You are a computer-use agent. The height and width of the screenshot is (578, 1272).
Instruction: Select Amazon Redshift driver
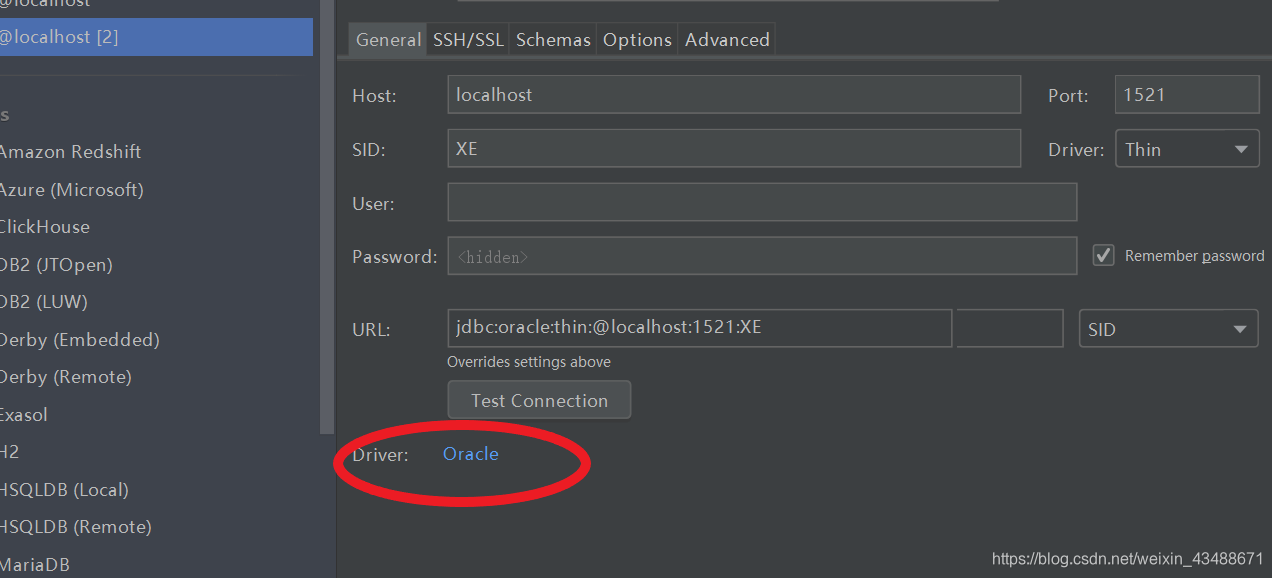pos(70,152)
